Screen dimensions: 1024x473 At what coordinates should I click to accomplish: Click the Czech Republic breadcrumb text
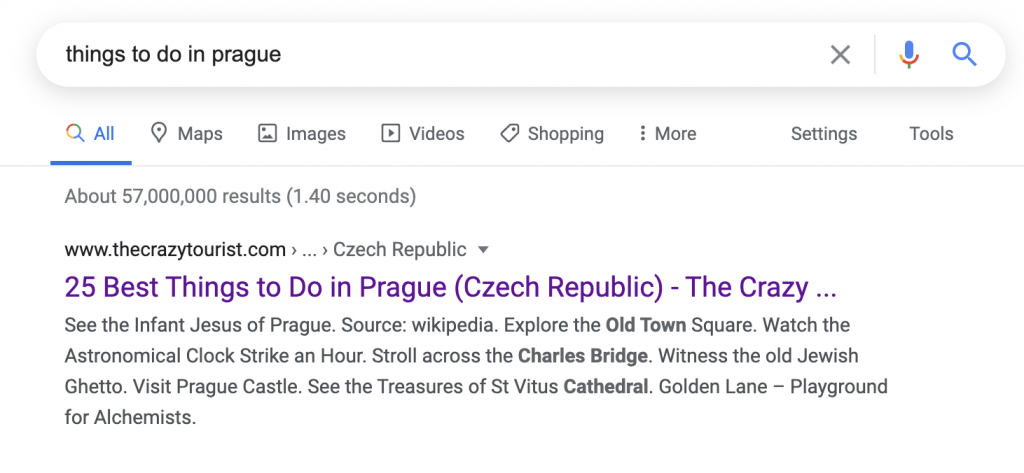(x=400, y=250)
